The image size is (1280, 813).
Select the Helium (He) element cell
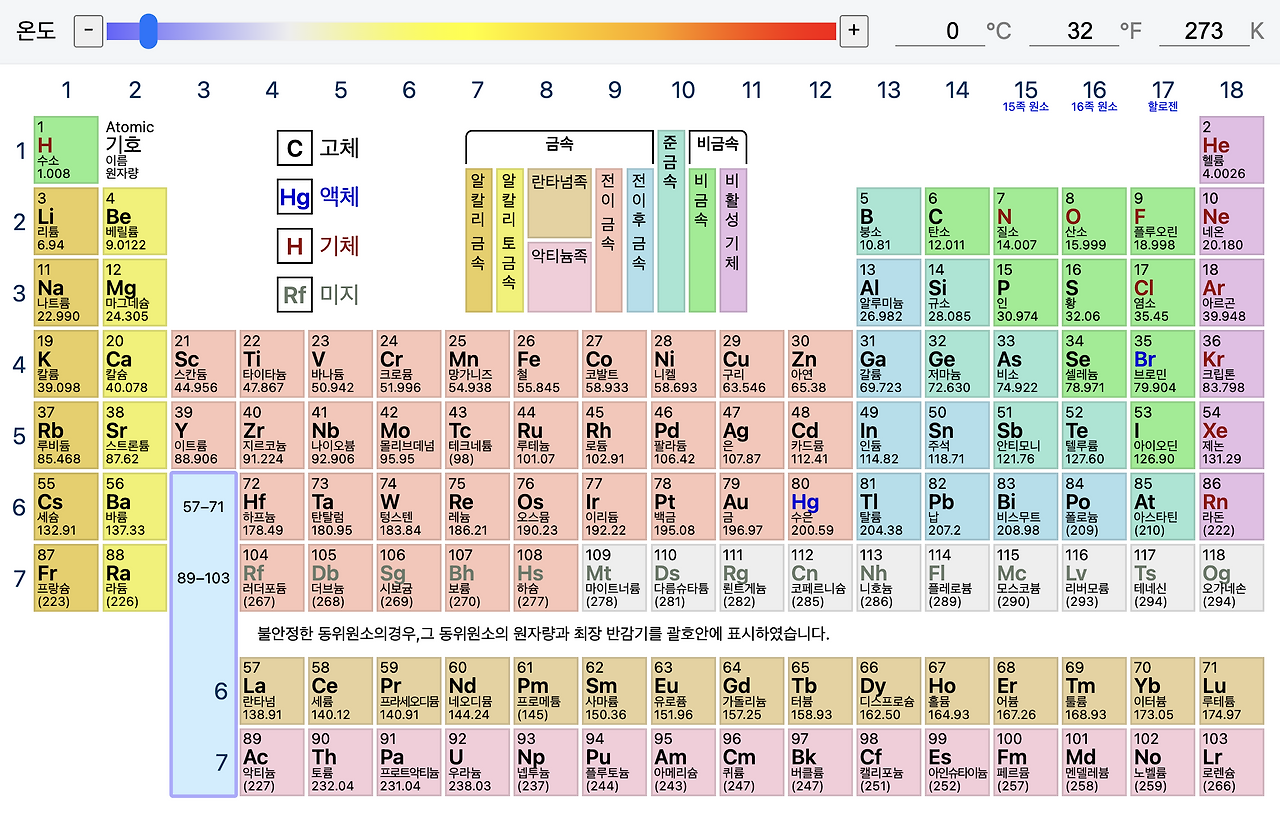click(x=1232, y=151)
